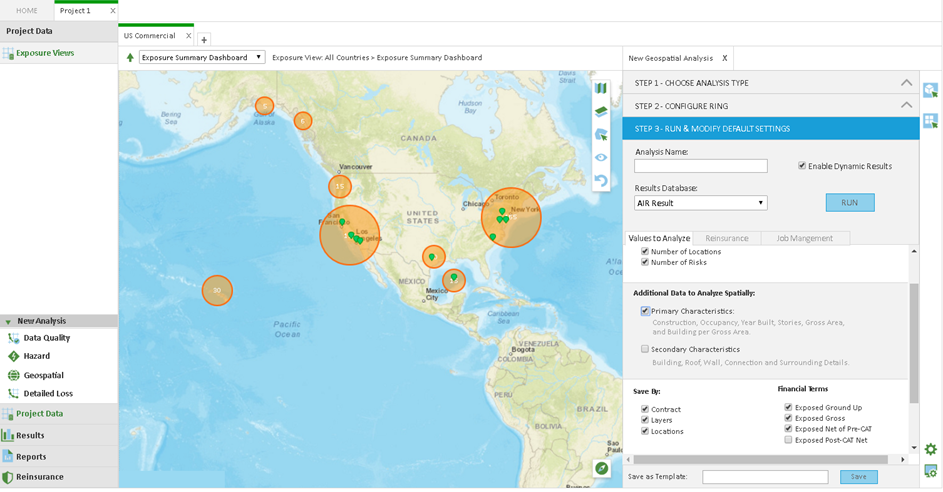Switch to the Reinsurance tab

726,238
